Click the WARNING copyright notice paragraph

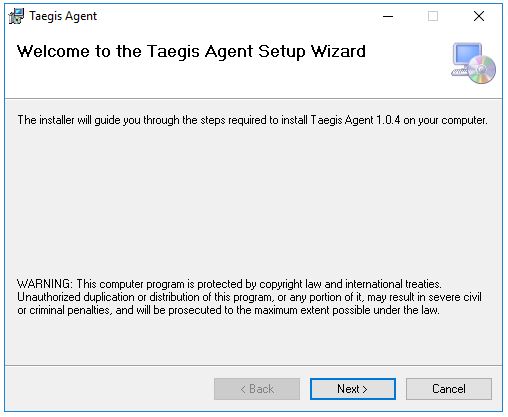pyautogui.click(x=249, y=297)
